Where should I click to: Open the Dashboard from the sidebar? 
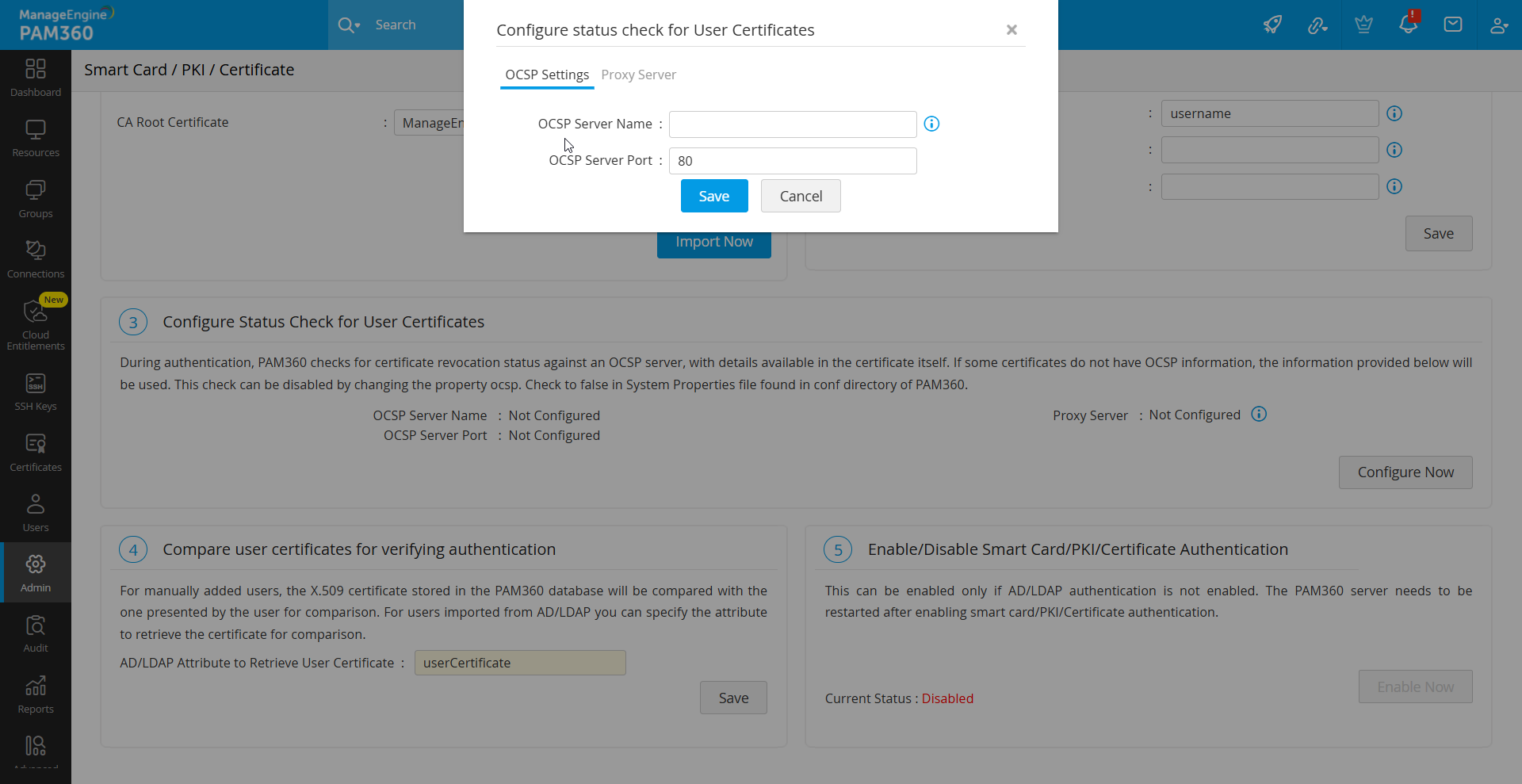[x=36, y=77]
